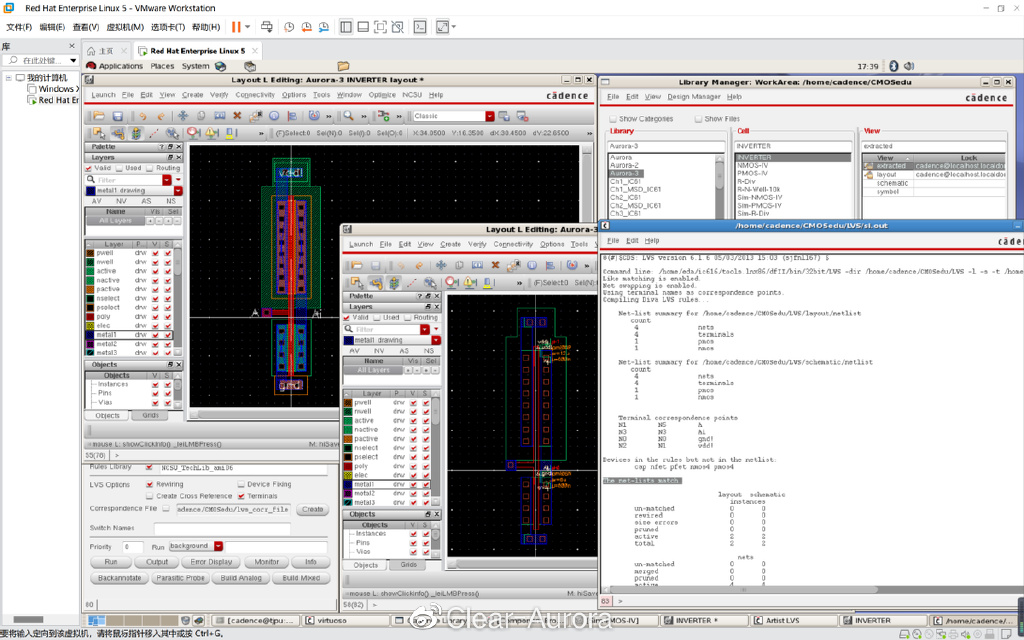Click the Open folder icon in Virtuoso toolbar
Viewport: 1024px width, 640px height.
100,116
